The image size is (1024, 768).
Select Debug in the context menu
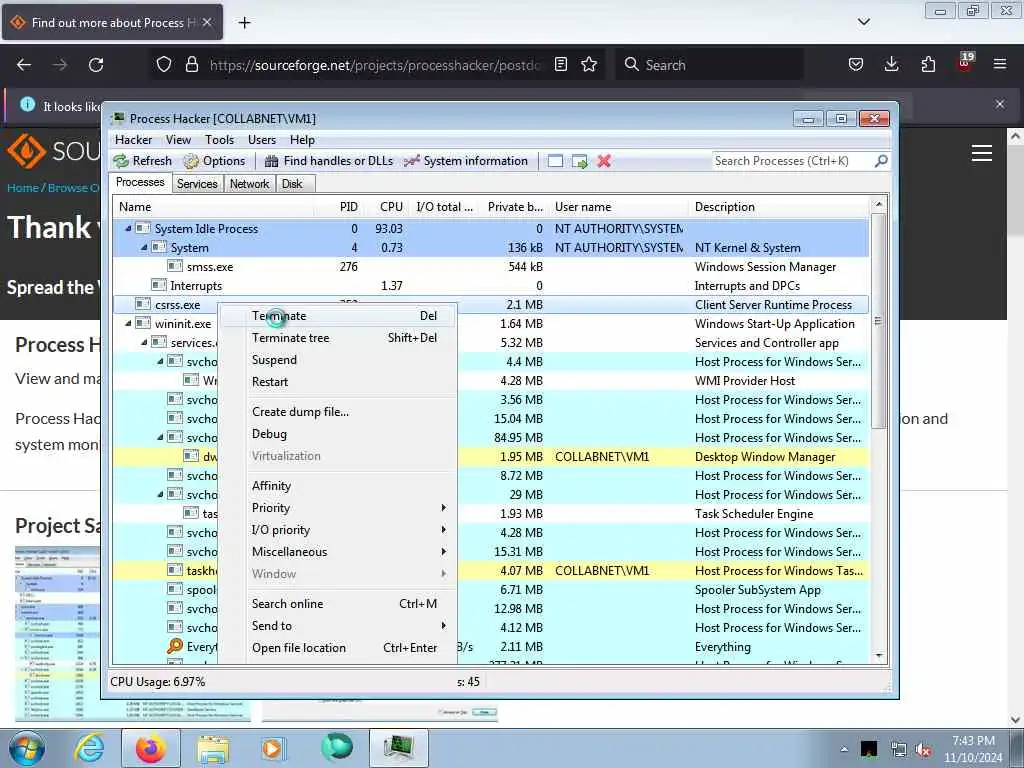338,434
